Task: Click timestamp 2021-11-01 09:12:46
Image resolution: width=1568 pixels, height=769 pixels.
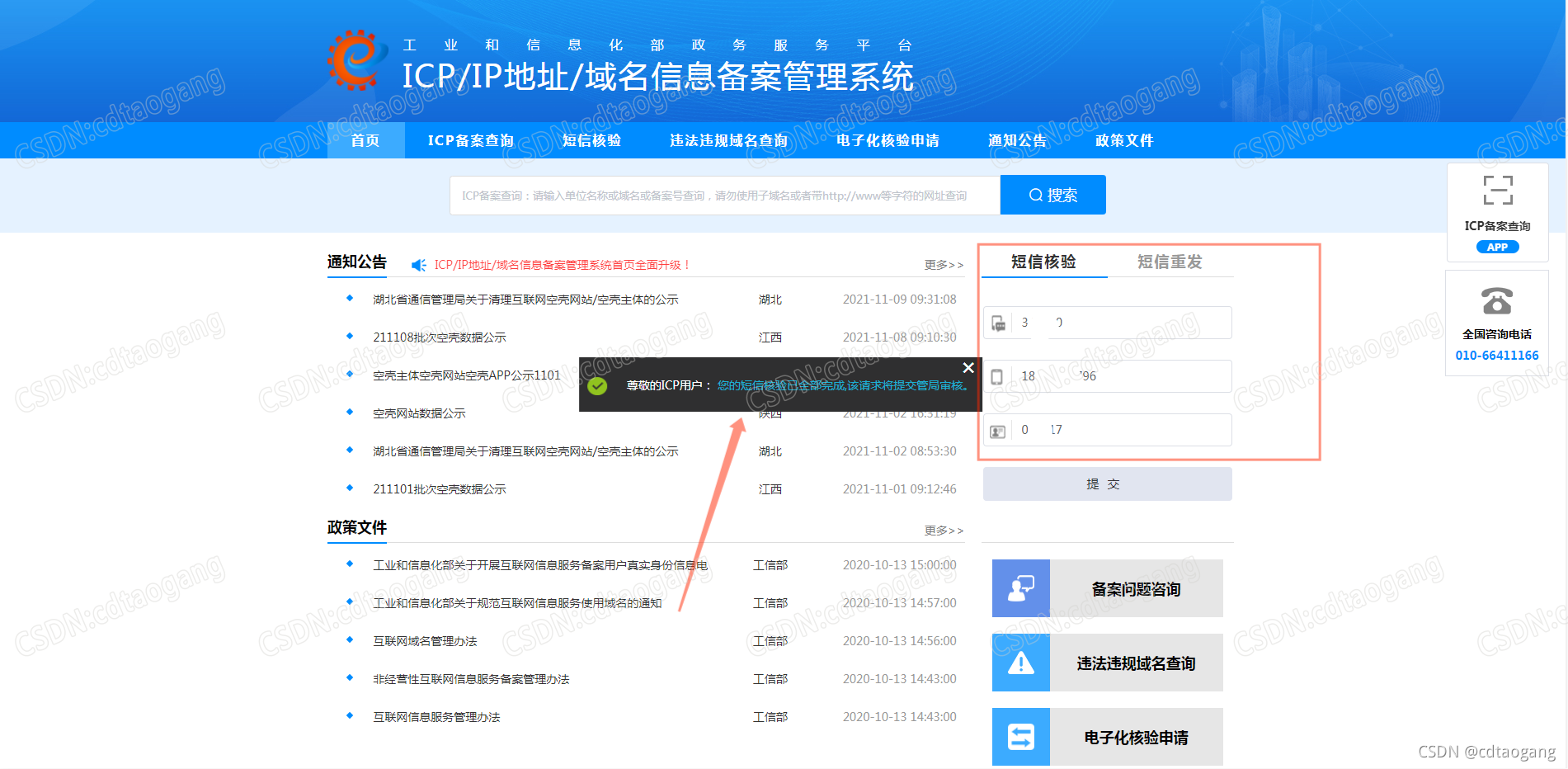Action: 900,489
